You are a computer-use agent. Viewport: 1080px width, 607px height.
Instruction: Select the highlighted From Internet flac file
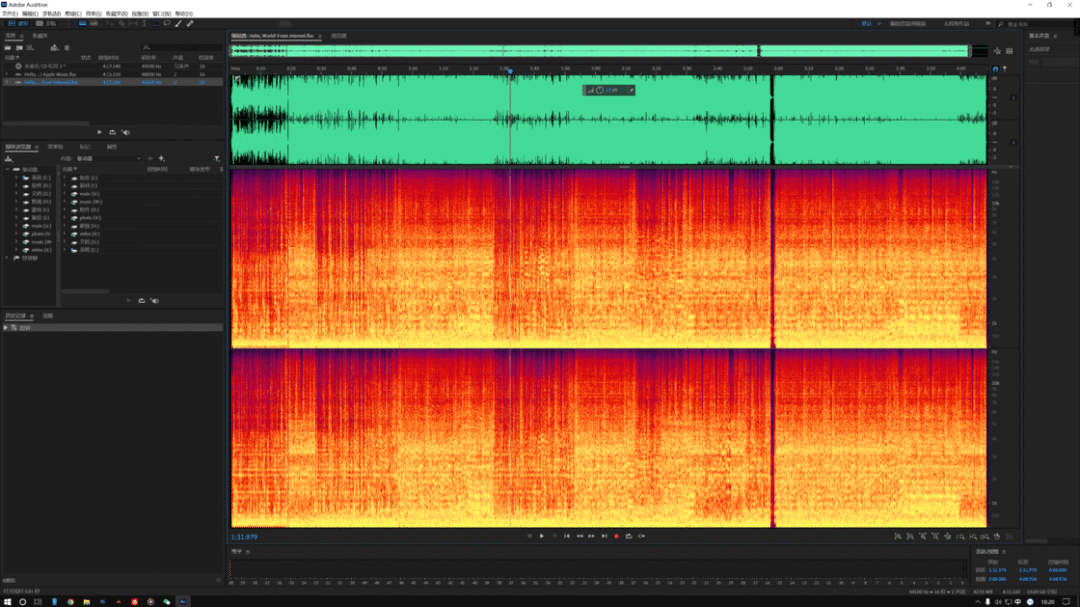(113, 82)
